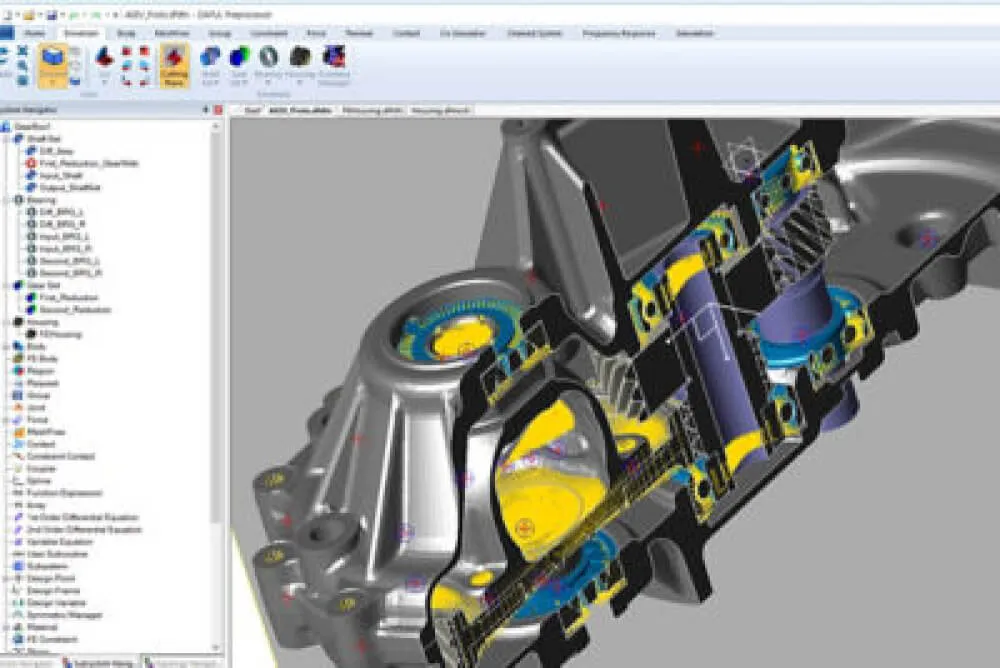Collapse the Gear Set tree node
The image size is (1000, 668).
(6, 285)
